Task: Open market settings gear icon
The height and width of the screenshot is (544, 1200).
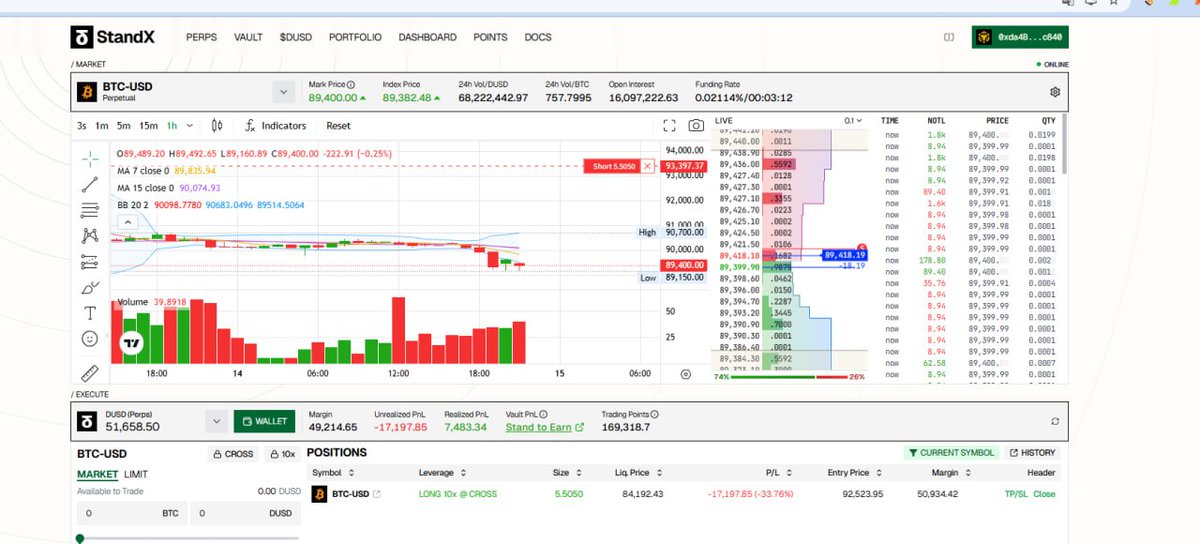Action: point(1054,92)
